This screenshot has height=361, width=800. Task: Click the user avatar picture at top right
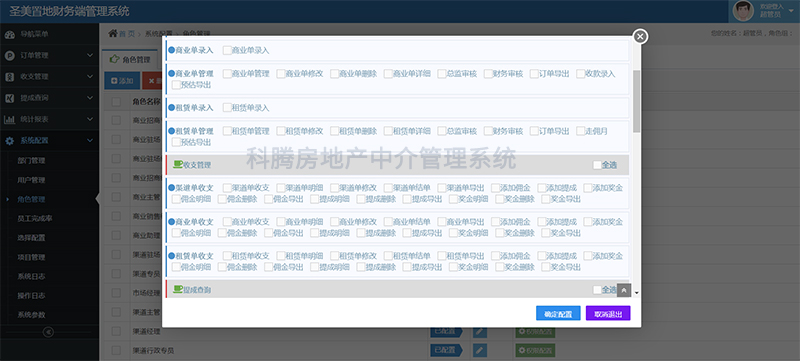[x=743, y=11]
